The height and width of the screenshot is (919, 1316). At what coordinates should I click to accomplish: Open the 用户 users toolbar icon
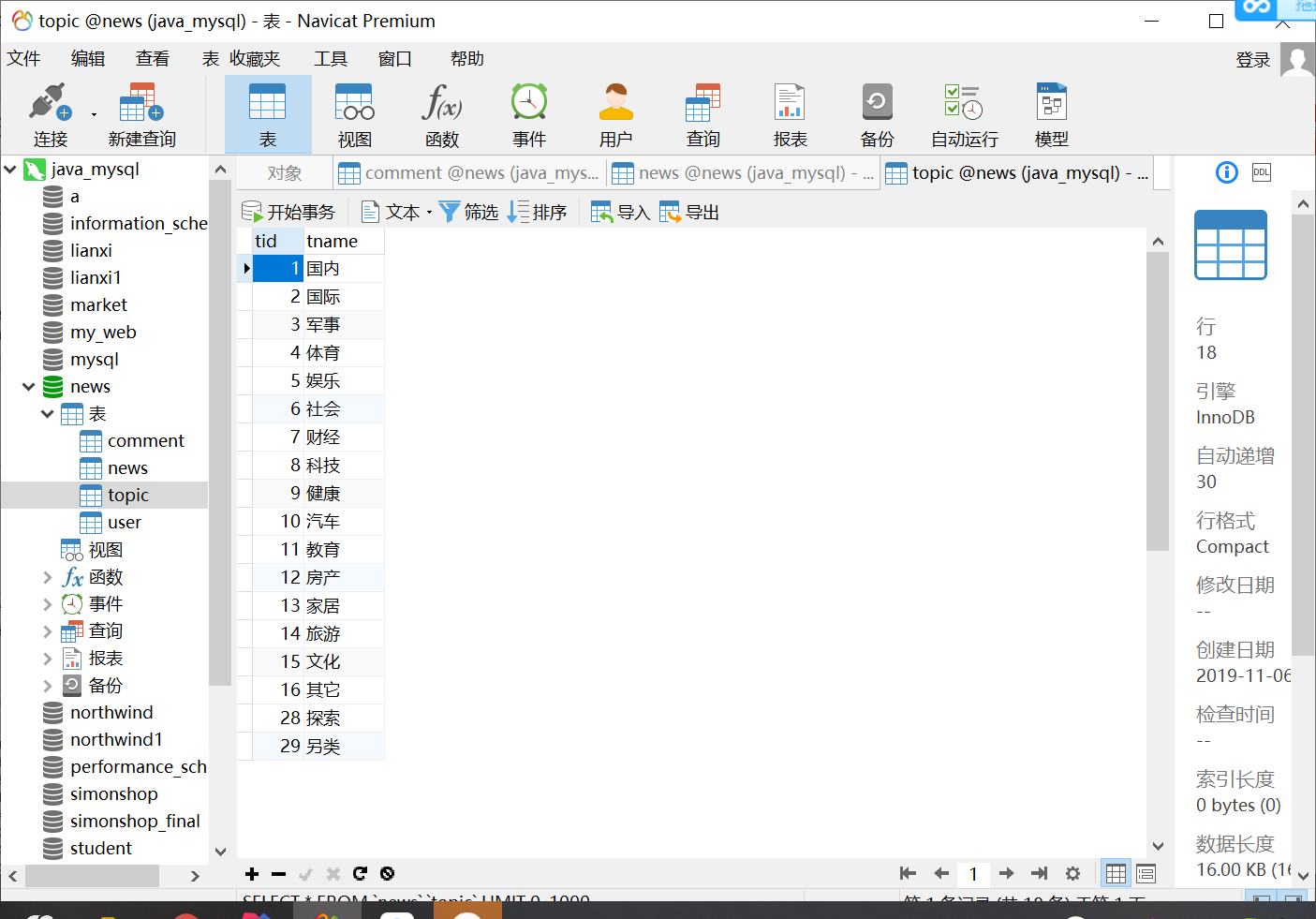pos(616,115)
